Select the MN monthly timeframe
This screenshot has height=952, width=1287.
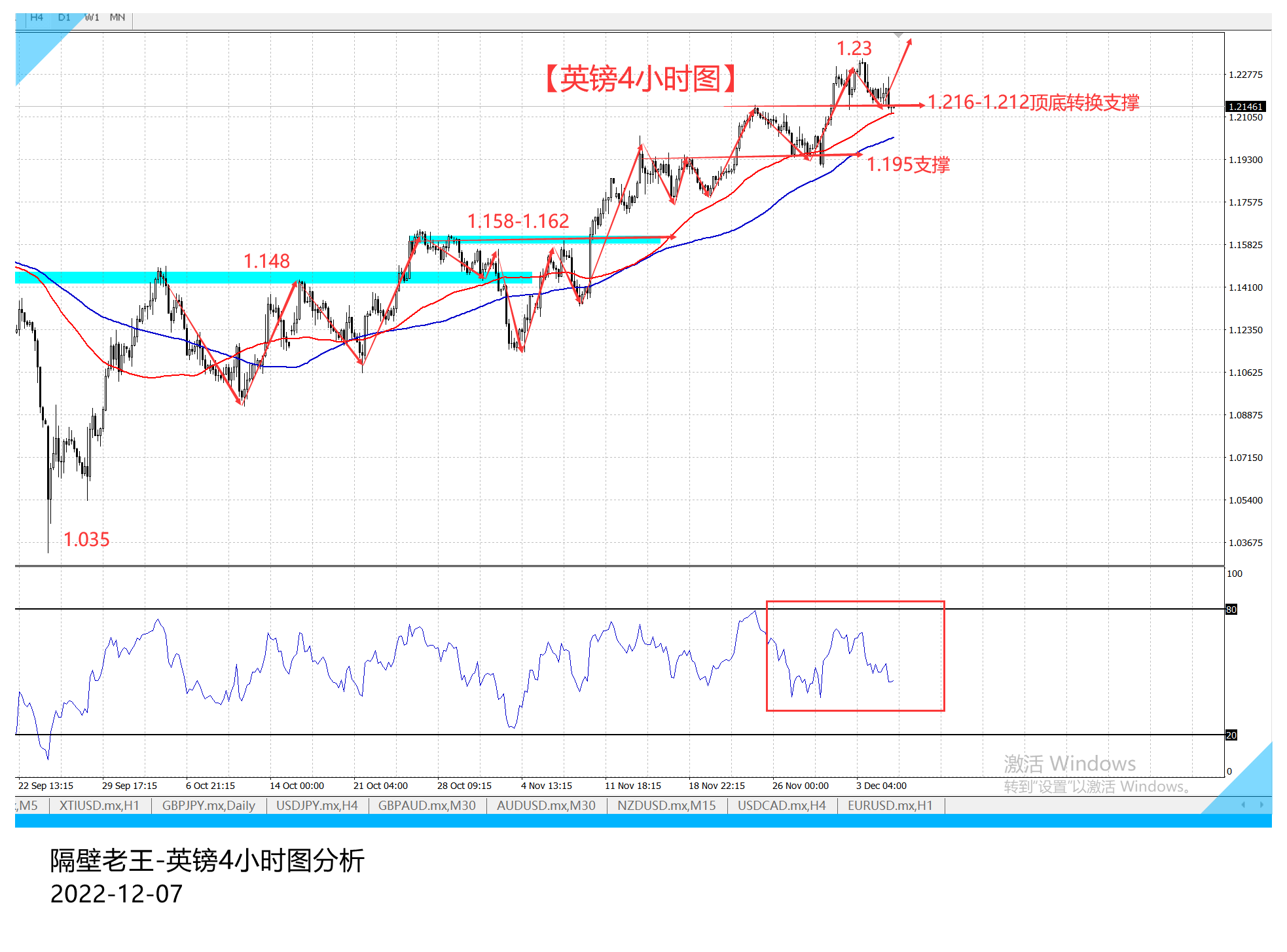coord(117,18)
